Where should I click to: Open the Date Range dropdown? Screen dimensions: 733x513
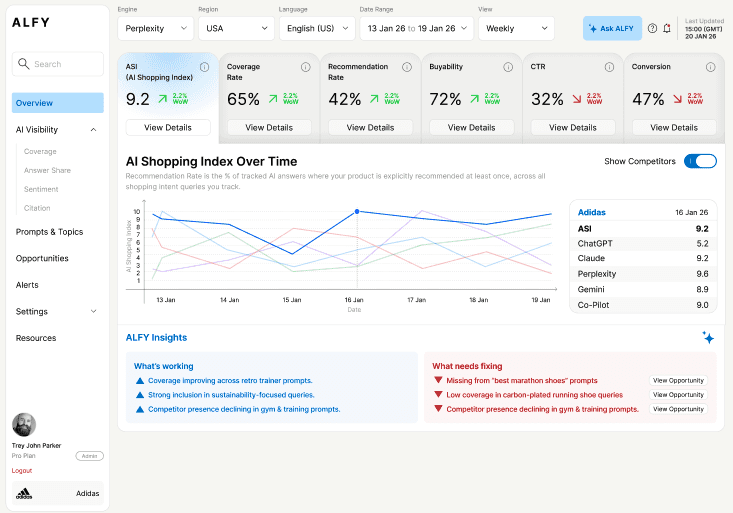point(417,29)
